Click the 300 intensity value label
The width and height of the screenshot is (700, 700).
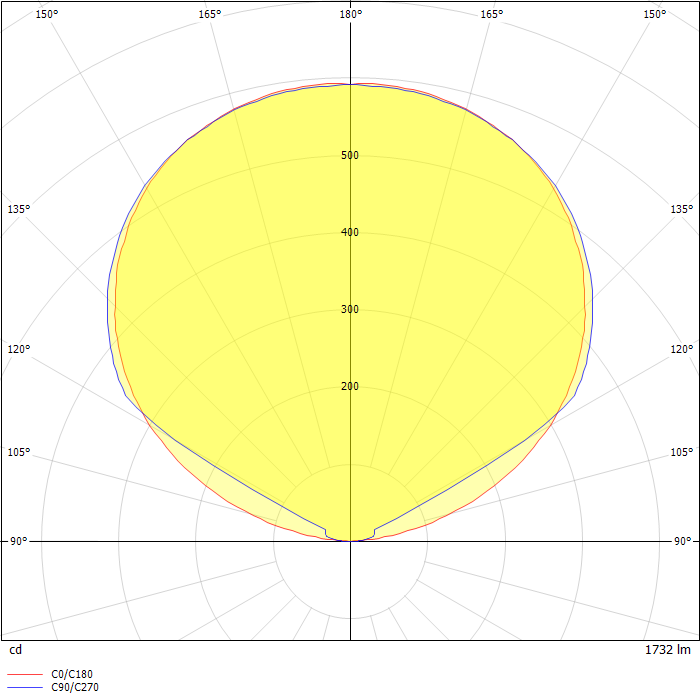[350, 309]
